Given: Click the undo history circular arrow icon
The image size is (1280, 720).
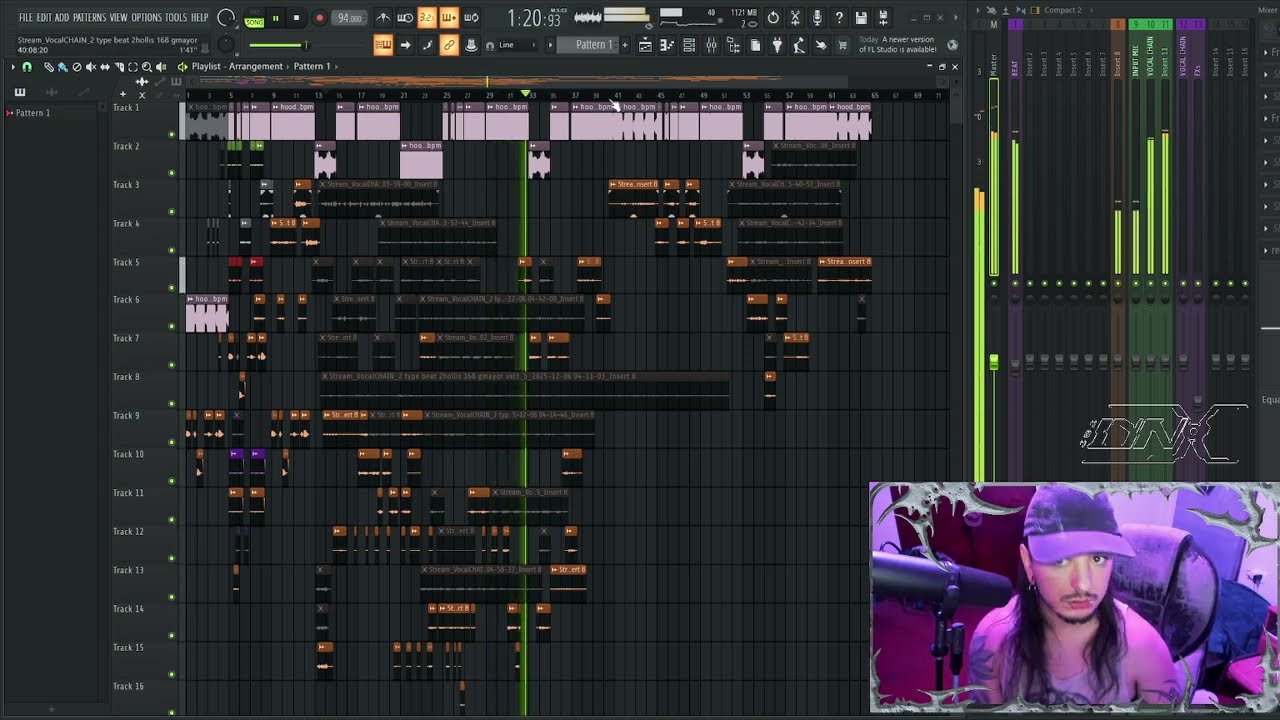Looking at the screenshot, I should point(773,18).
